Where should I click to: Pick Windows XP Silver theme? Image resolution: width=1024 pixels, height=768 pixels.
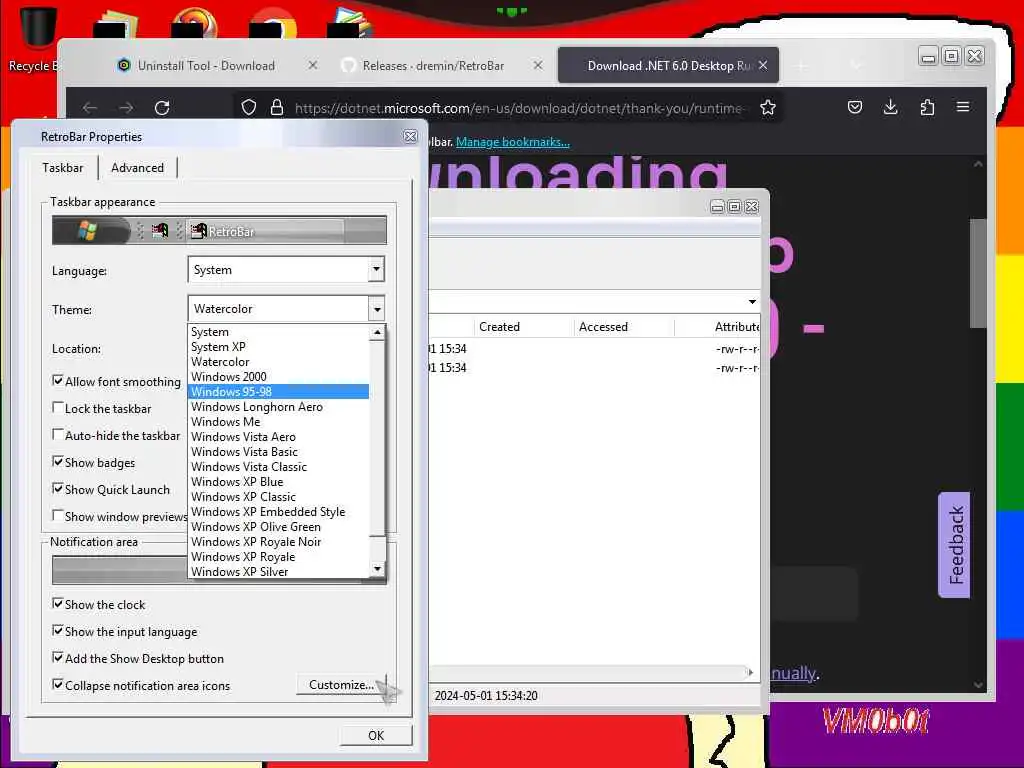[x=278, y=572]
